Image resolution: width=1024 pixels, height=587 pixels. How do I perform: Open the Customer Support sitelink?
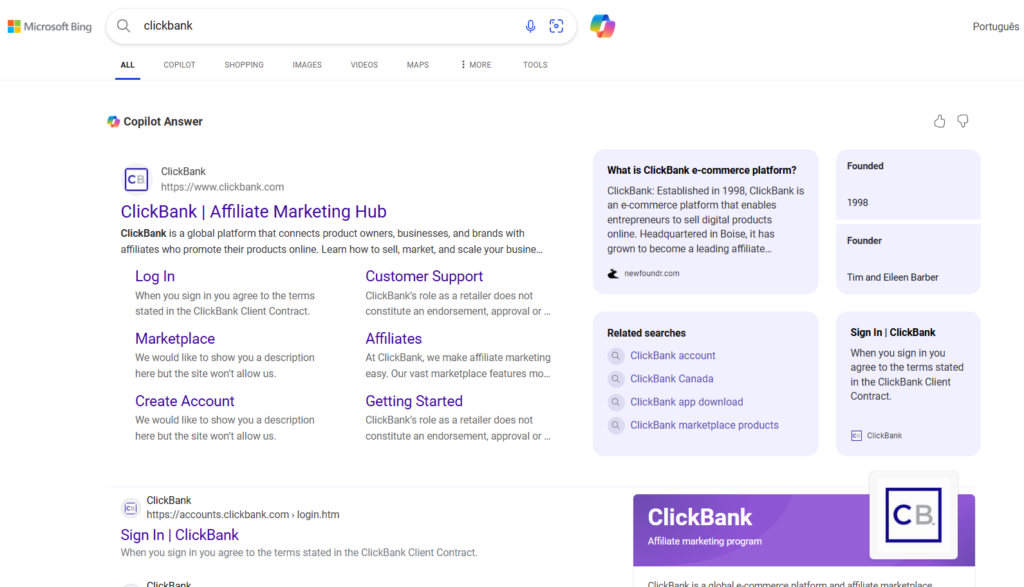tap(424, 276)
